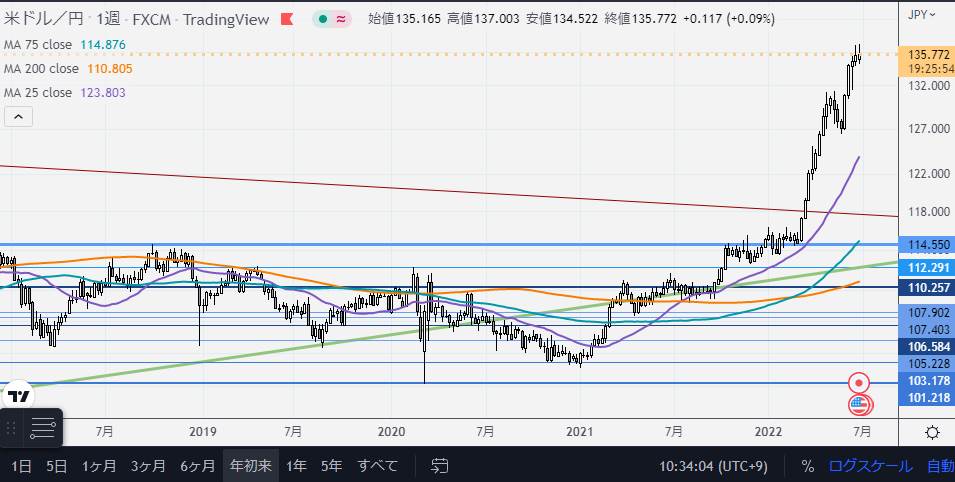The height and width of the screenshot is (482, 955).
Task: Click the 107.902 price level label
Action: click(x=928, y=312)
